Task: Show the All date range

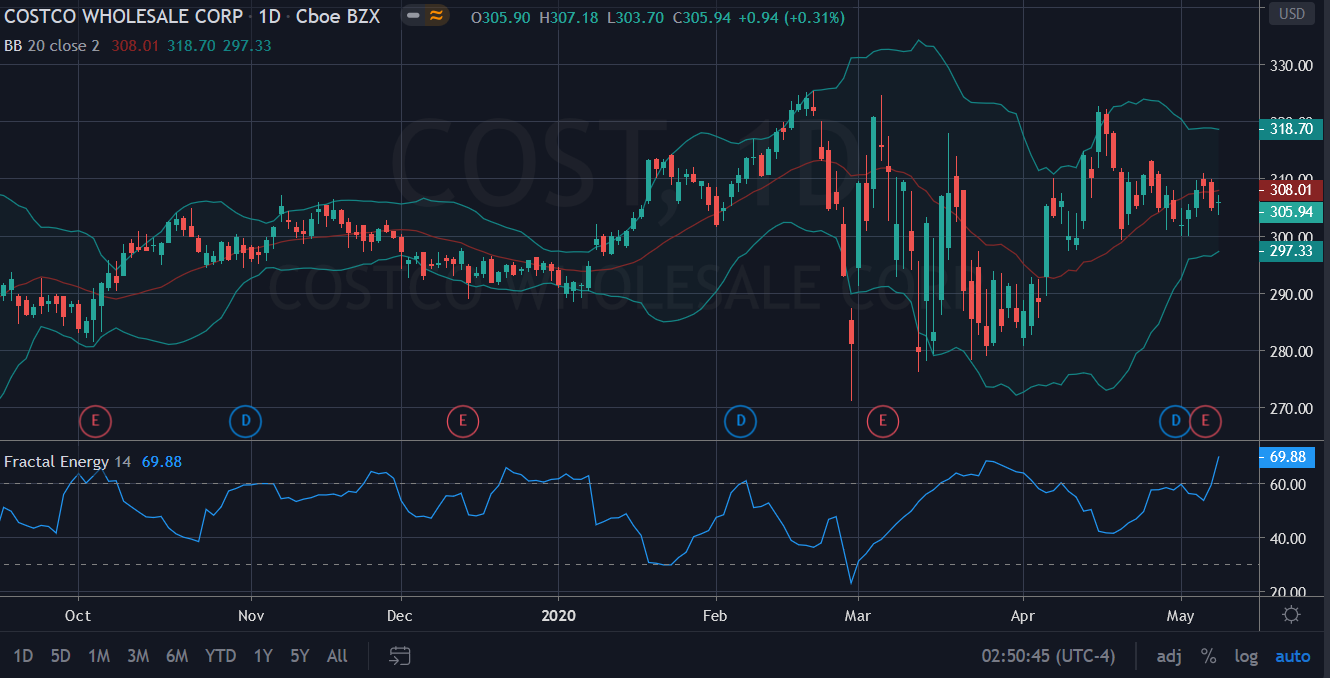Action: 337,656
